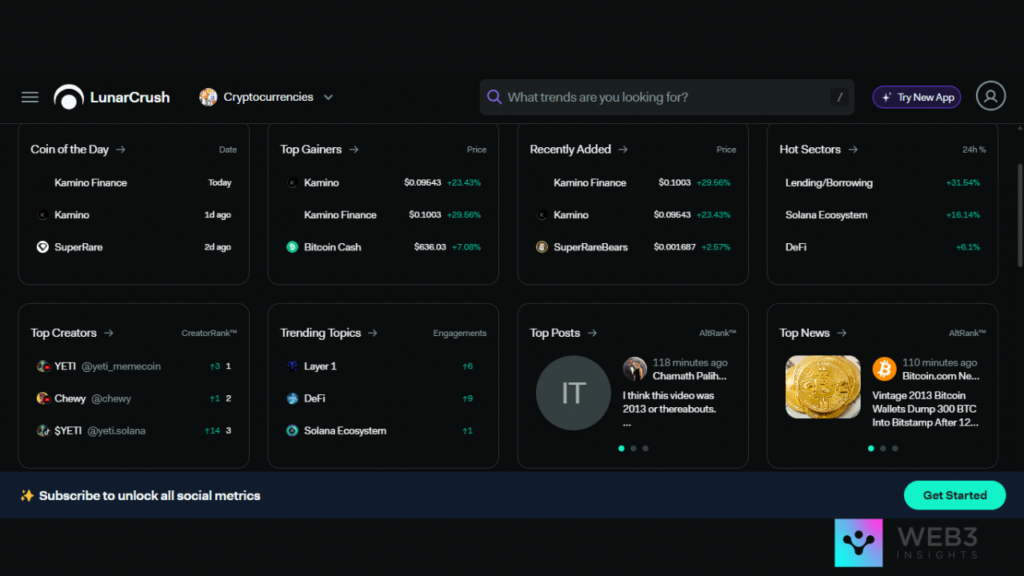Image resolution: width=1024 pixels, height=576 pixels.
Task: Open the Top News heading
Action: (x=804, y=333)
